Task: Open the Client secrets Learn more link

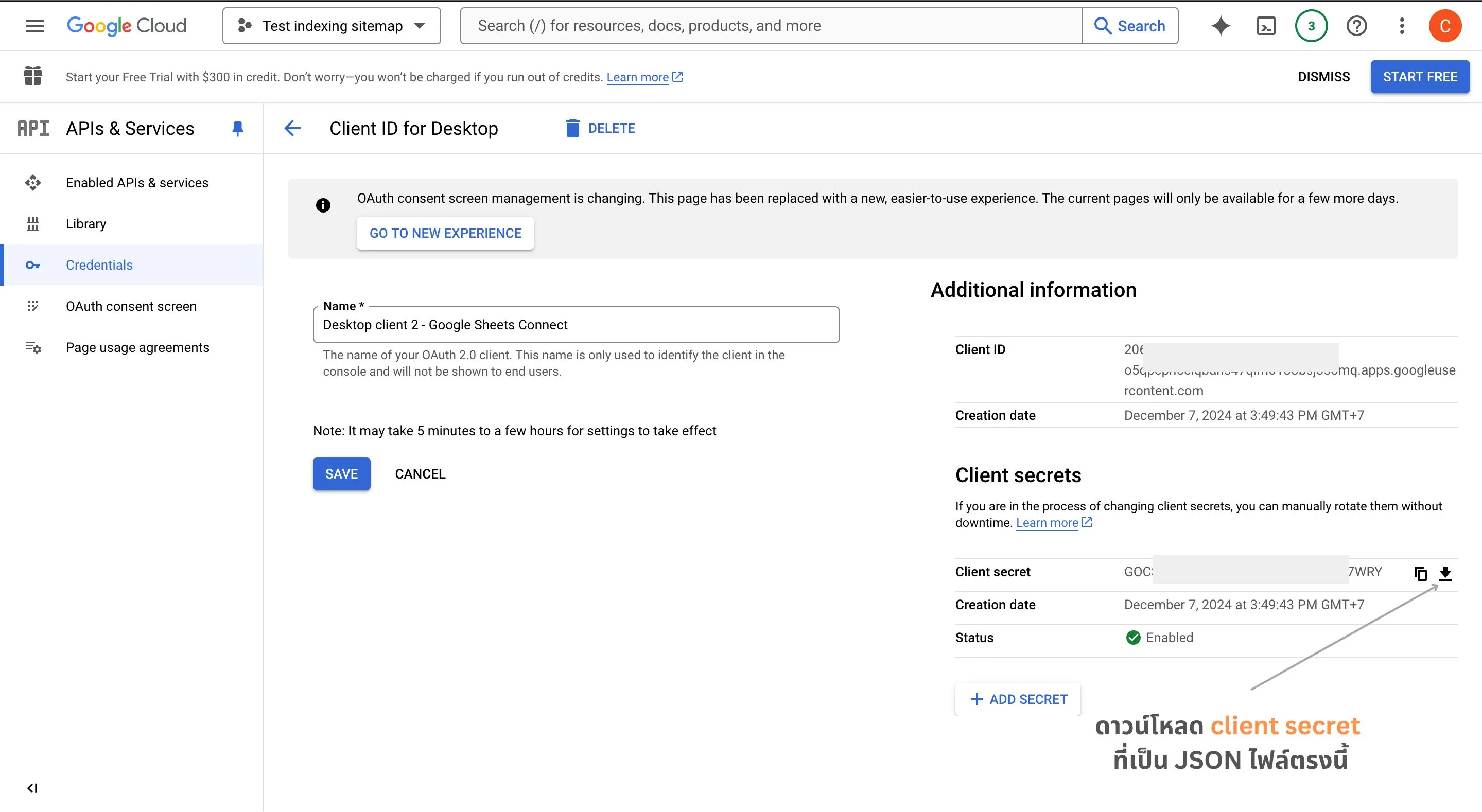Action: click(1047, 523)
